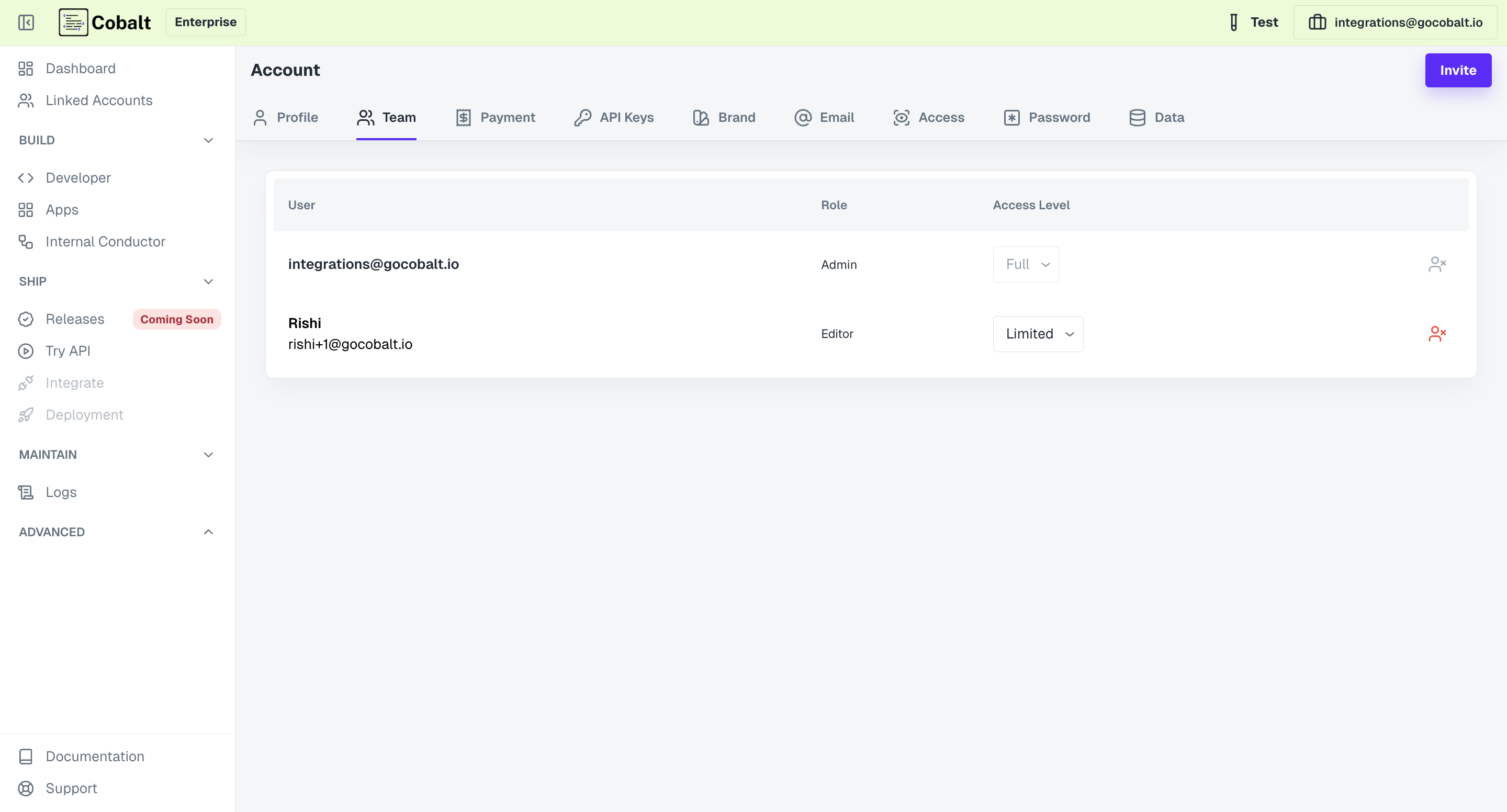The image size is (1507, 812).
Task: Click the Cobalt logo icon
Action: (x=73, y=22)
